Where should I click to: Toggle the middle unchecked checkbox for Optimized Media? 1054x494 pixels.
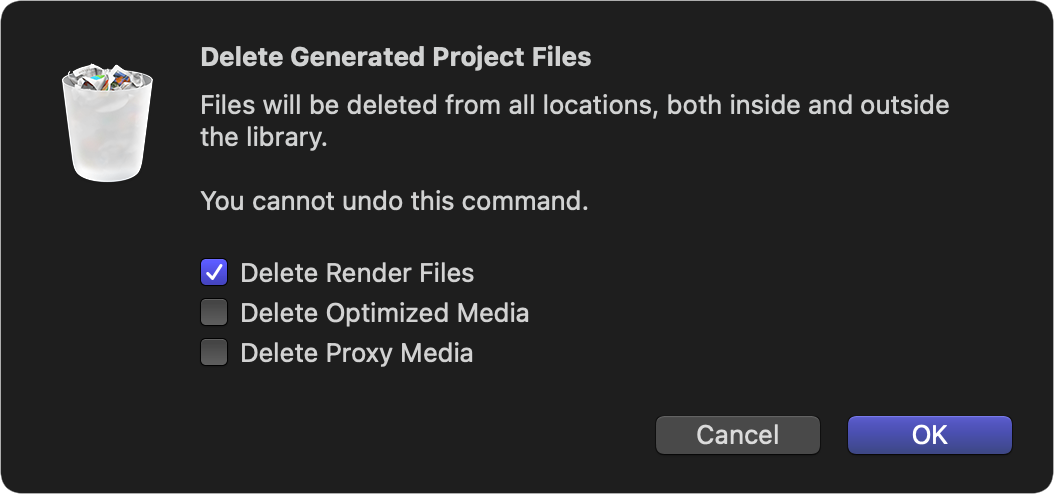[x=214, y=313]
